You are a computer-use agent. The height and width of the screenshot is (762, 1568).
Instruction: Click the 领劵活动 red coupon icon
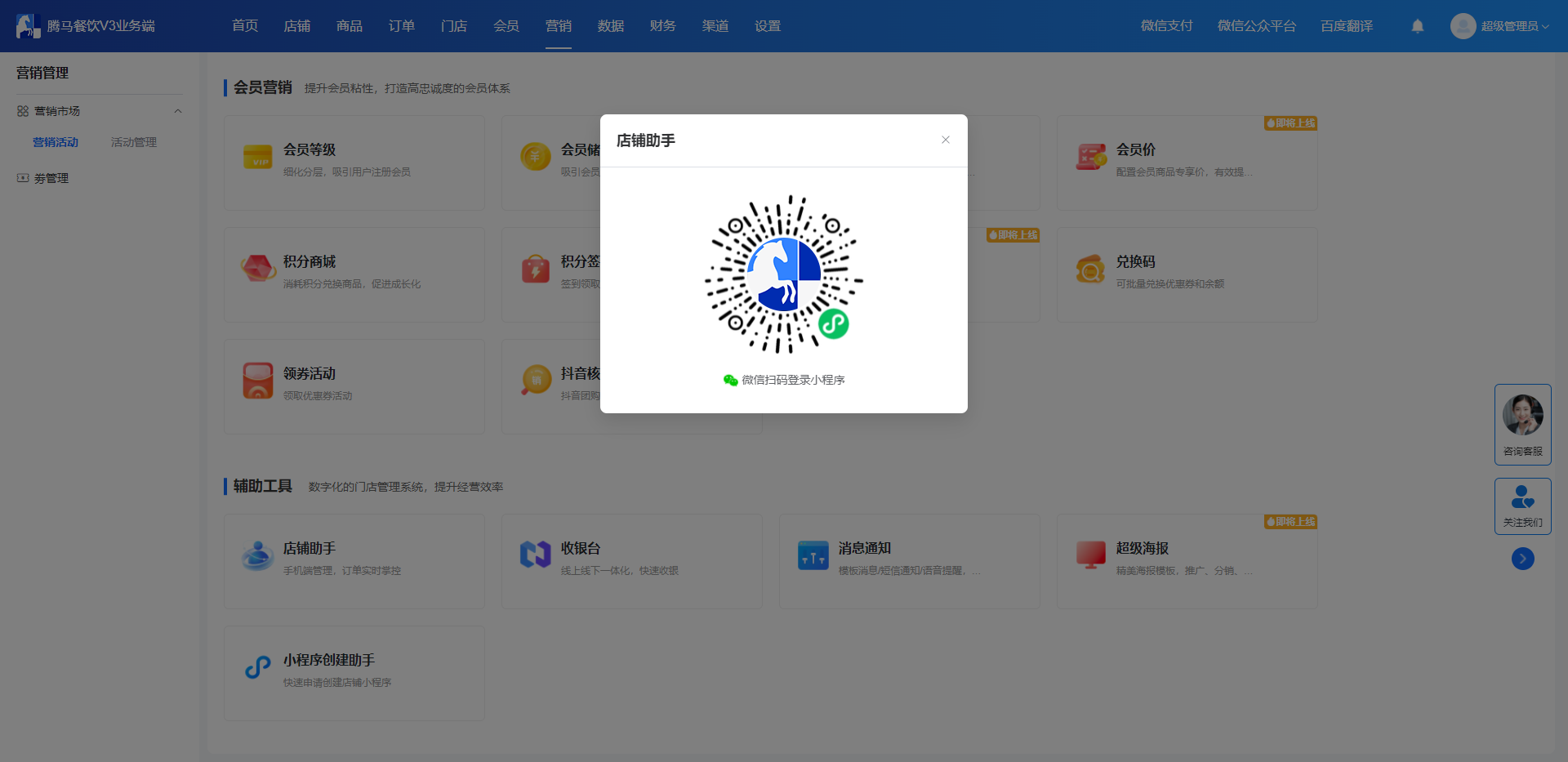tap(258, 381)
